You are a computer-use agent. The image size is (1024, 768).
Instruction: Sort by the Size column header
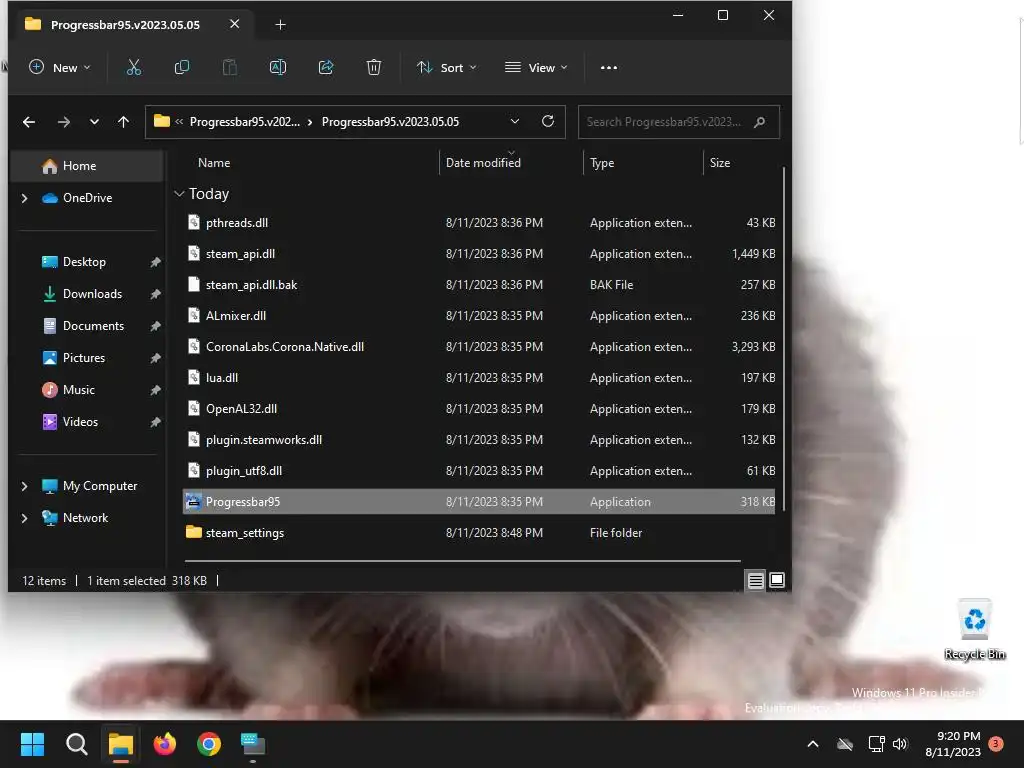(720, 163)
